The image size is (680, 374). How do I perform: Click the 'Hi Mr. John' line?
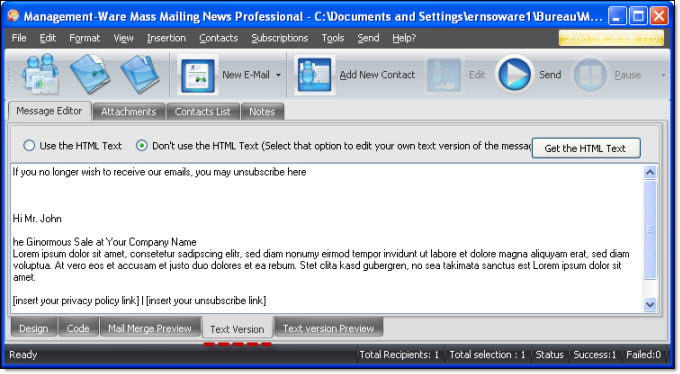pyautogui.click(x=37, y=219)
